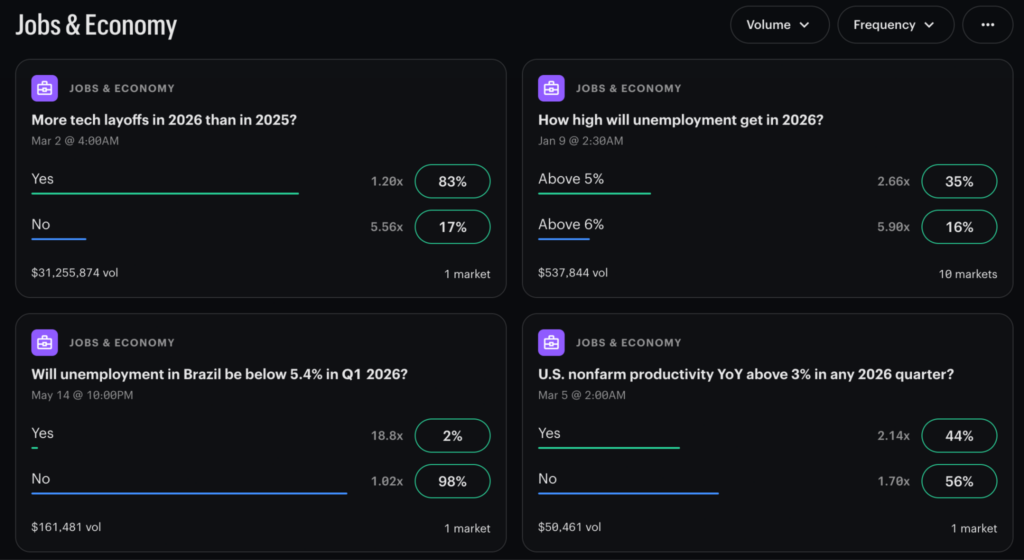Select 44% Yes on nonfarm productivity

coord(959,436)
